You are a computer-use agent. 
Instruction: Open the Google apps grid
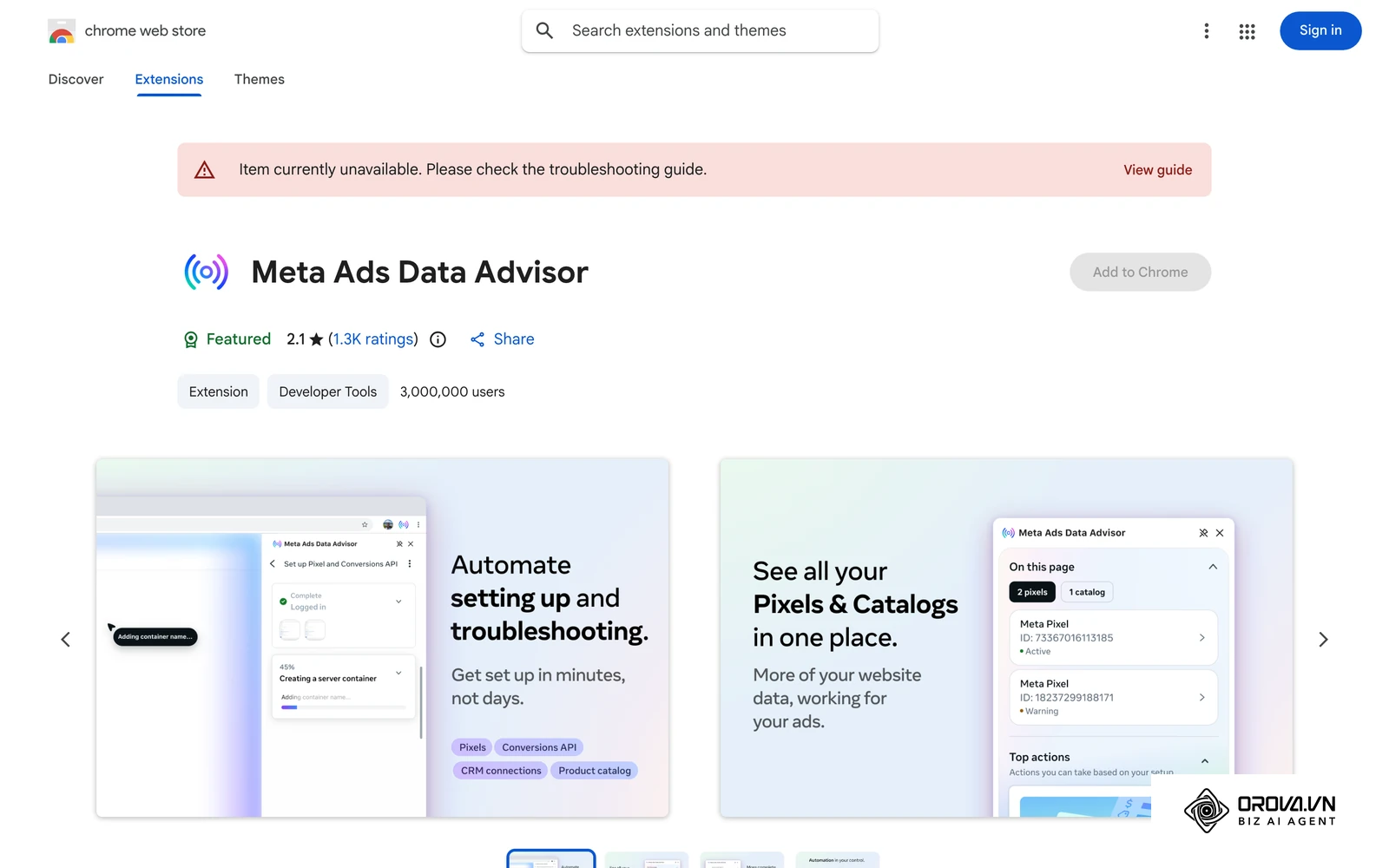pos(1247,31)
